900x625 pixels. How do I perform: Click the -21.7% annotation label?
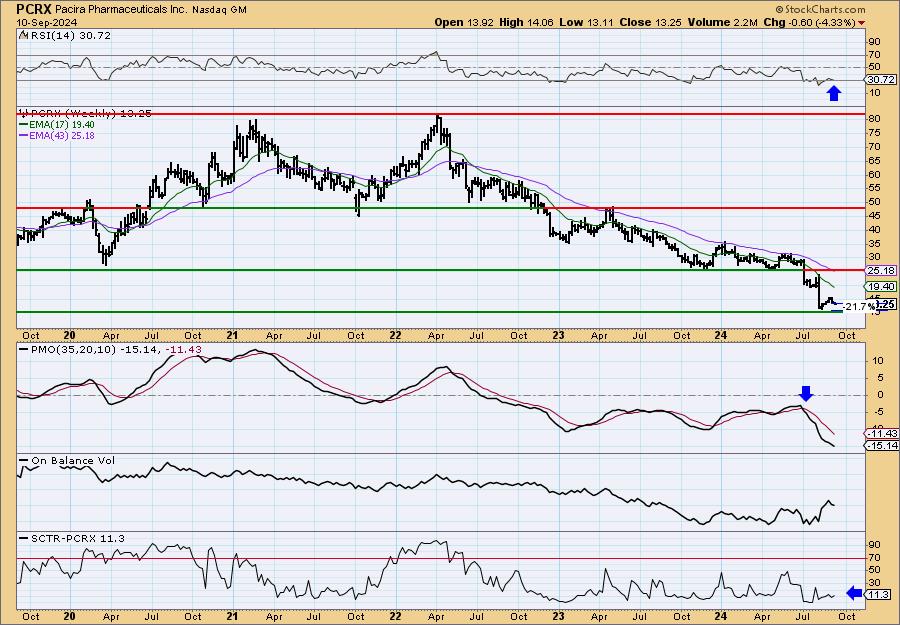859,307
